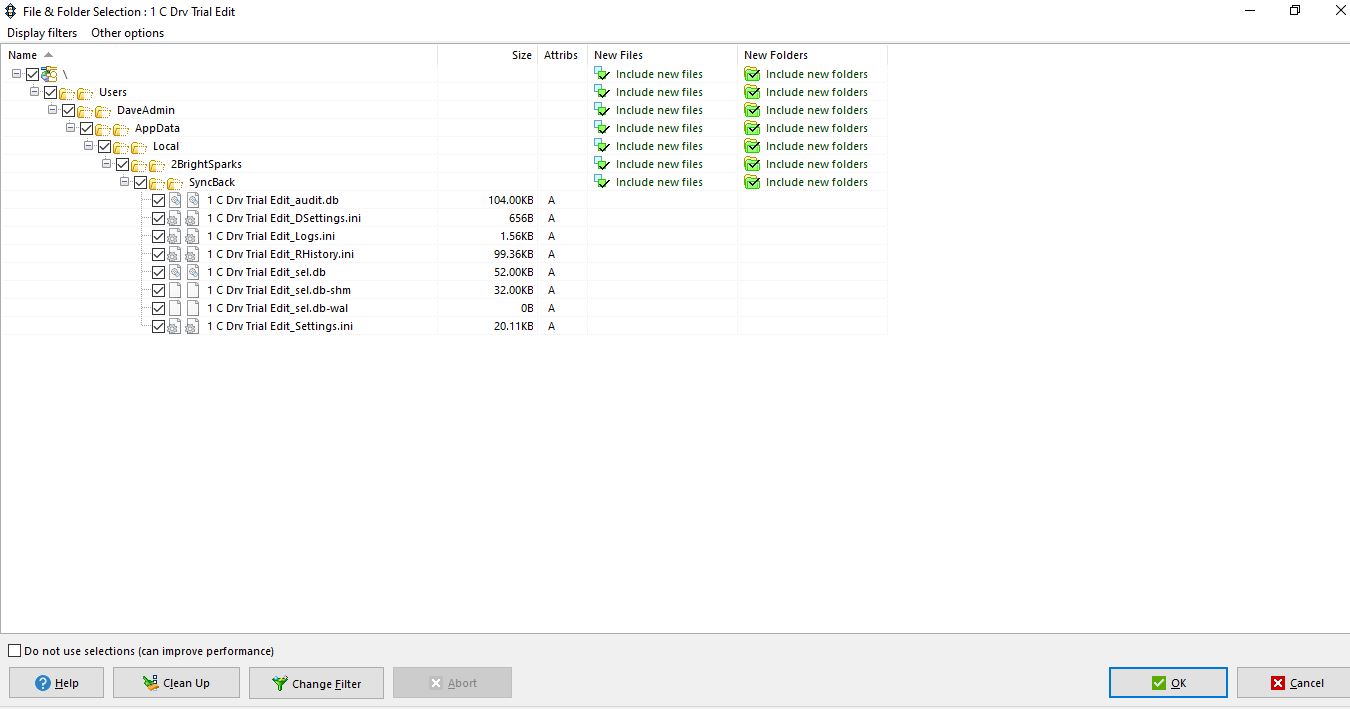Click the new folders icon in DaveAdmin row
The image size is (1350, 709).
752,110
